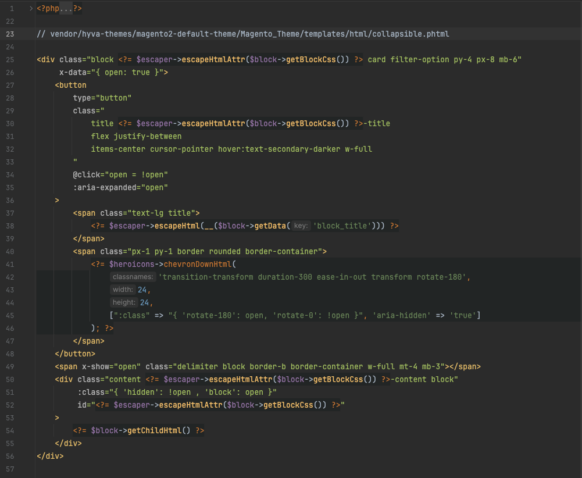The image size is (582, 478).
Task: Click 'hover:text-secondary-darker' class name
Action: click(x=279, y=149)
